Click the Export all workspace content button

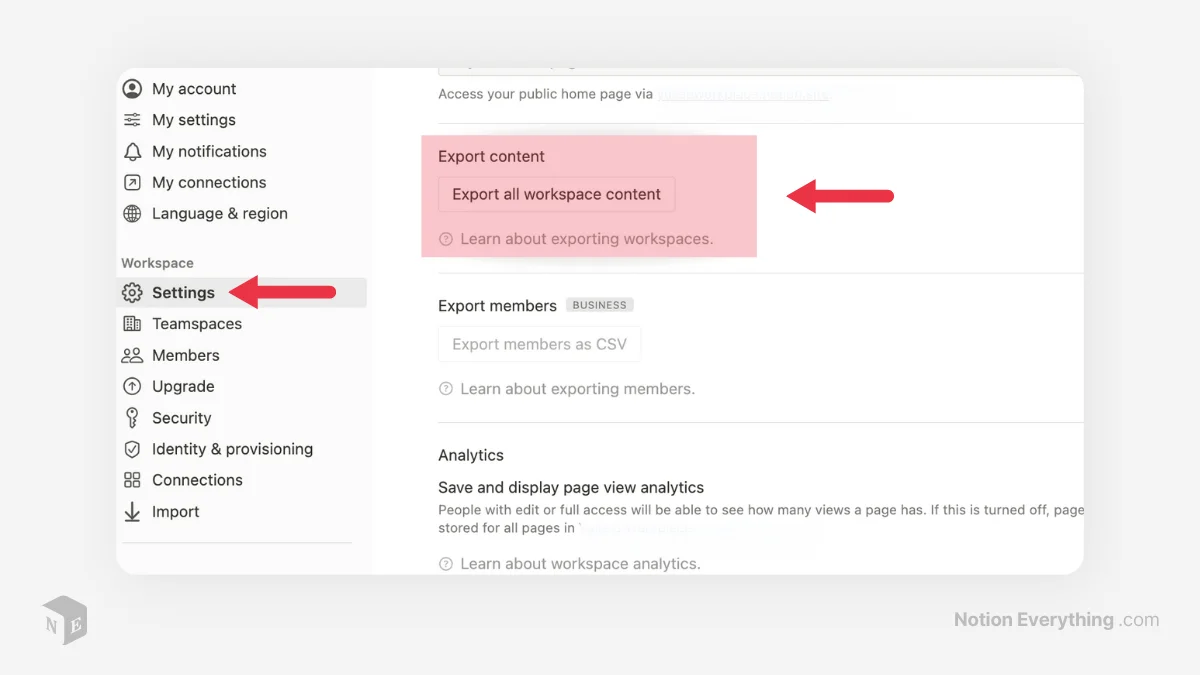pos(556,194)
